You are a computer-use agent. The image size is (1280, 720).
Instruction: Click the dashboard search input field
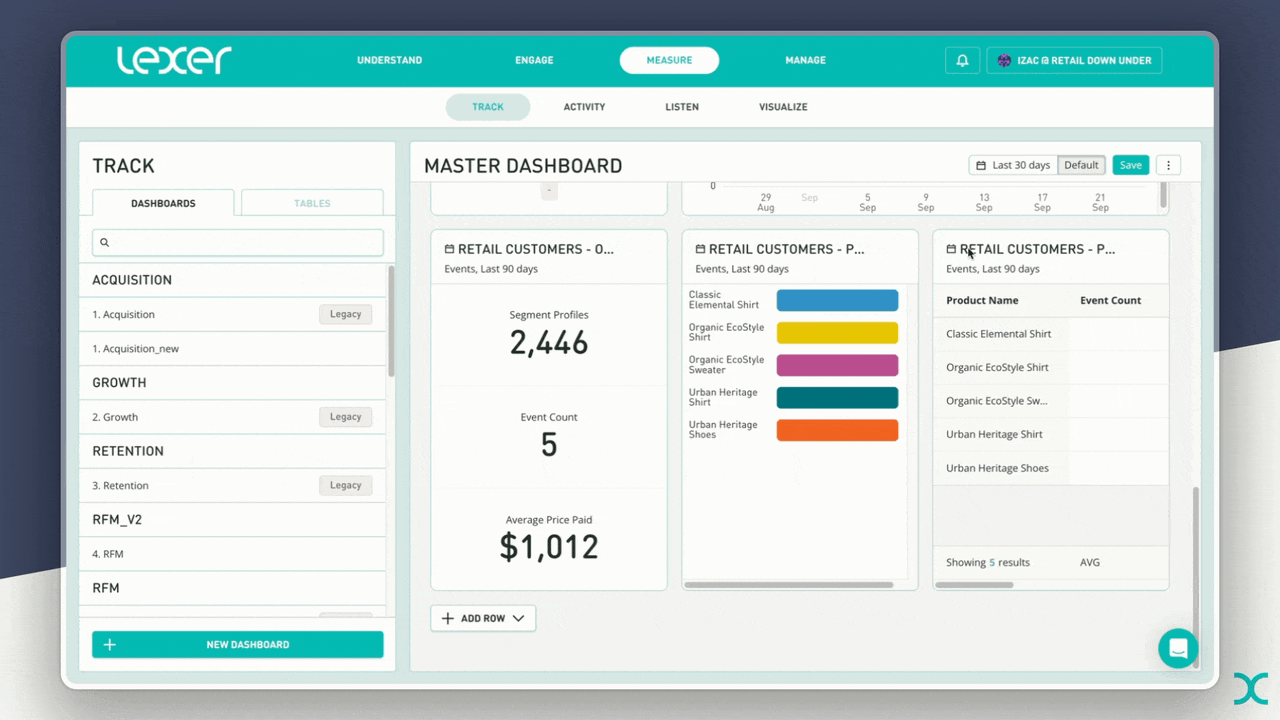pyautogui.click(x=237, y=242)
